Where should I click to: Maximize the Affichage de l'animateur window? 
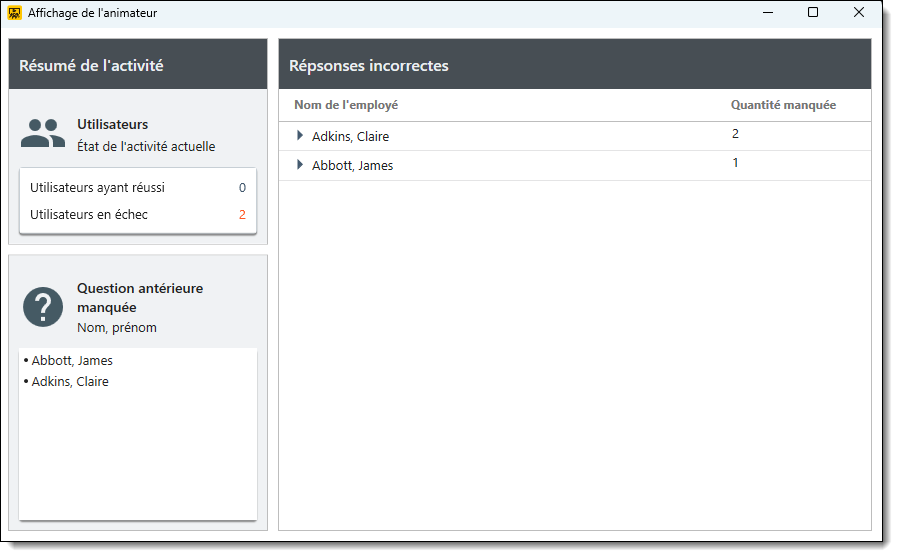[813, 13]
